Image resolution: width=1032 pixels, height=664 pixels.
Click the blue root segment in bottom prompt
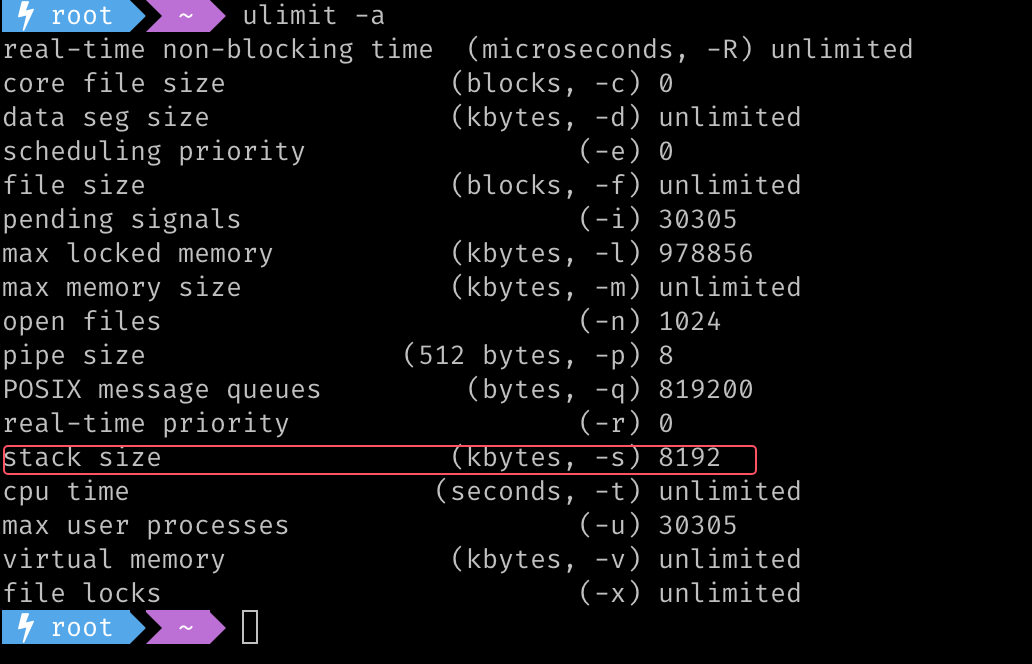(x=74, y=627)
